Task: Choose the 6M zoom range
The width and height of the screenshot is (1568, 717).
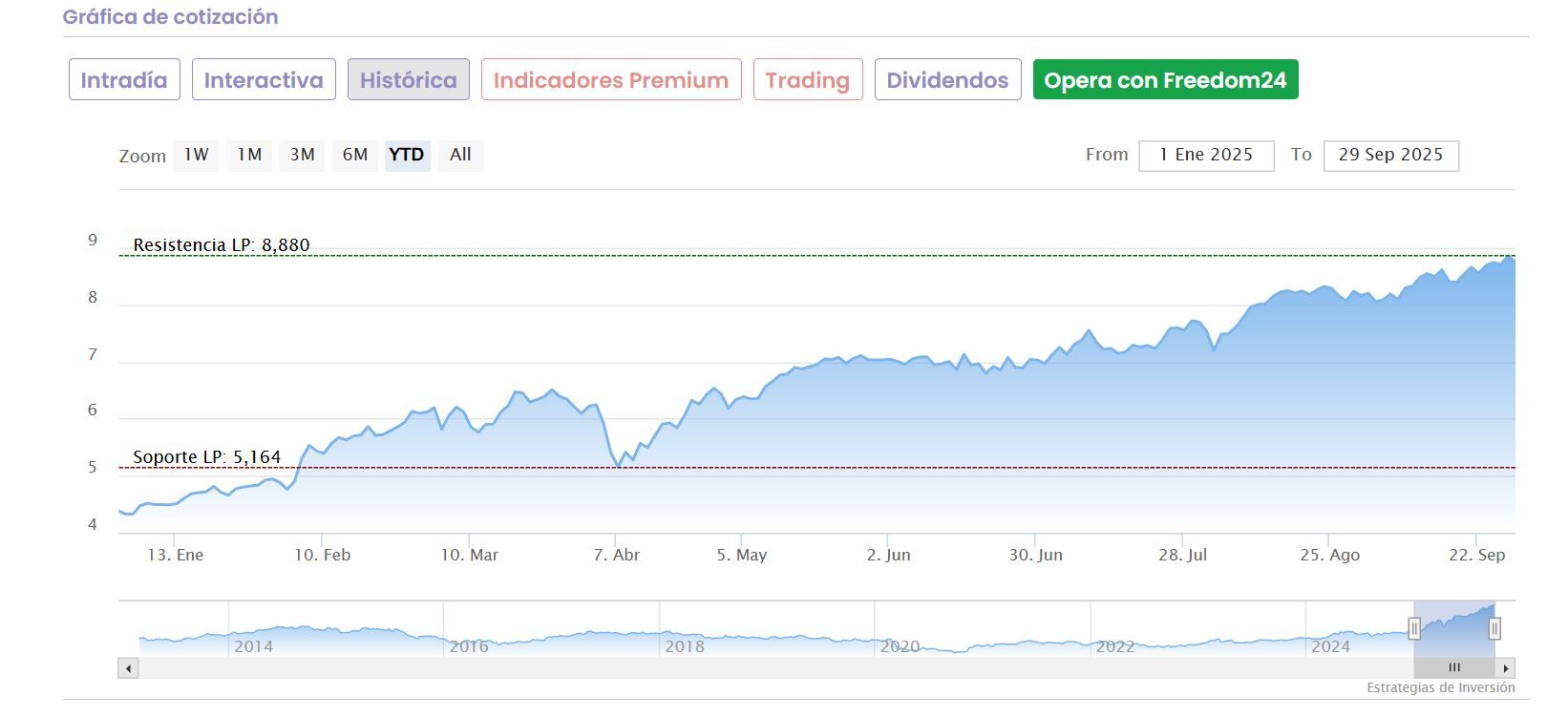Action: [x=354, y=156]
